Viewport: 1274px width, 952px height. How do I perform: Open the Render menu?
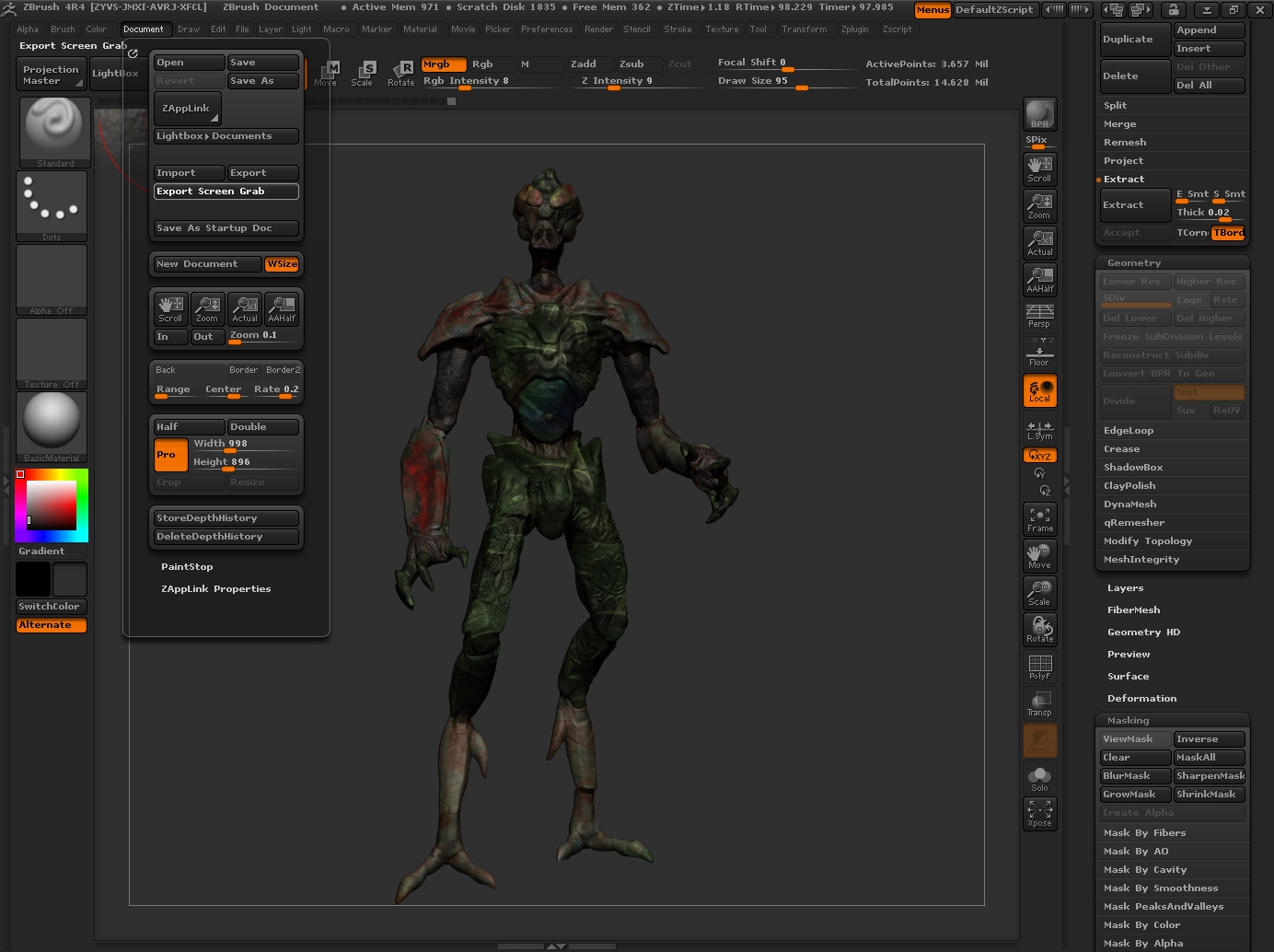[598, 29]
